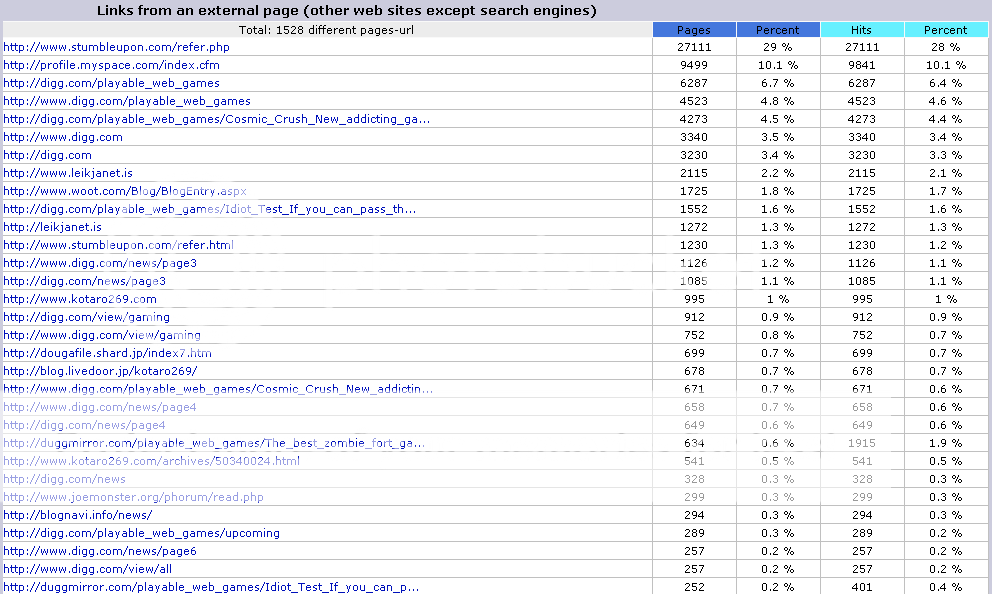993x594 pixels.
Task: Visit the link reading exactly http://www.kotaro269.com
Action: pyautogui.click(x=80, y=299)
